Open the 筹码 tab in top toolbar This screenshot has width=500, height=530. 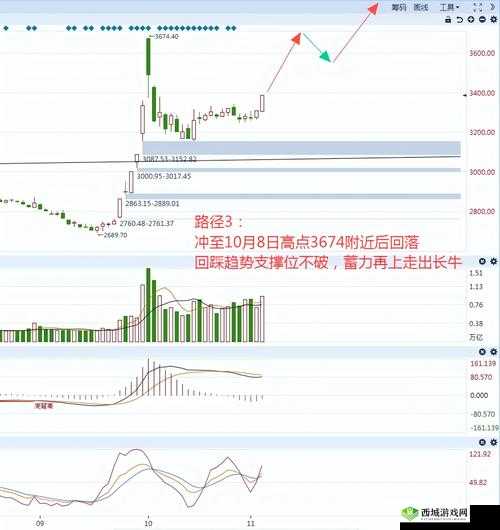tap(399, 7)
